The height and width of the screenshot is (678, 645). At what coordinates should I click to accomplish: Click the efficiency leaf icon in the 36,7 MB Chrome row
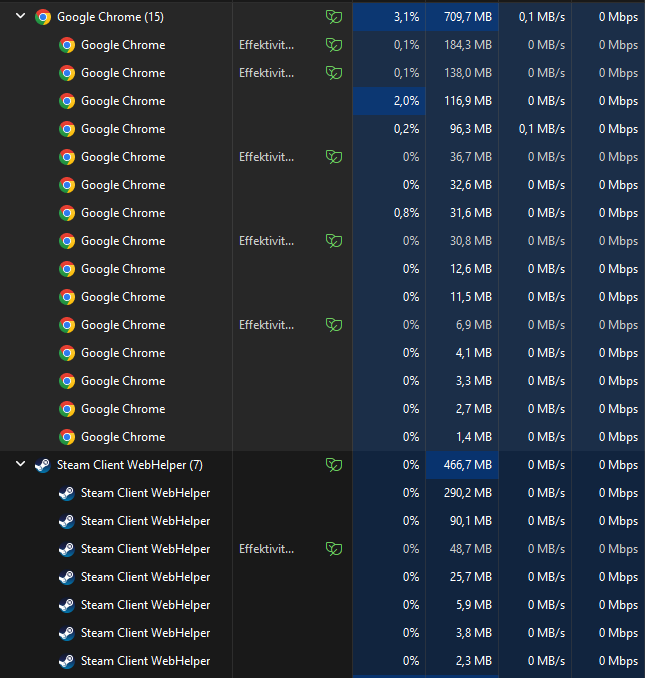(x=334, y=157)
